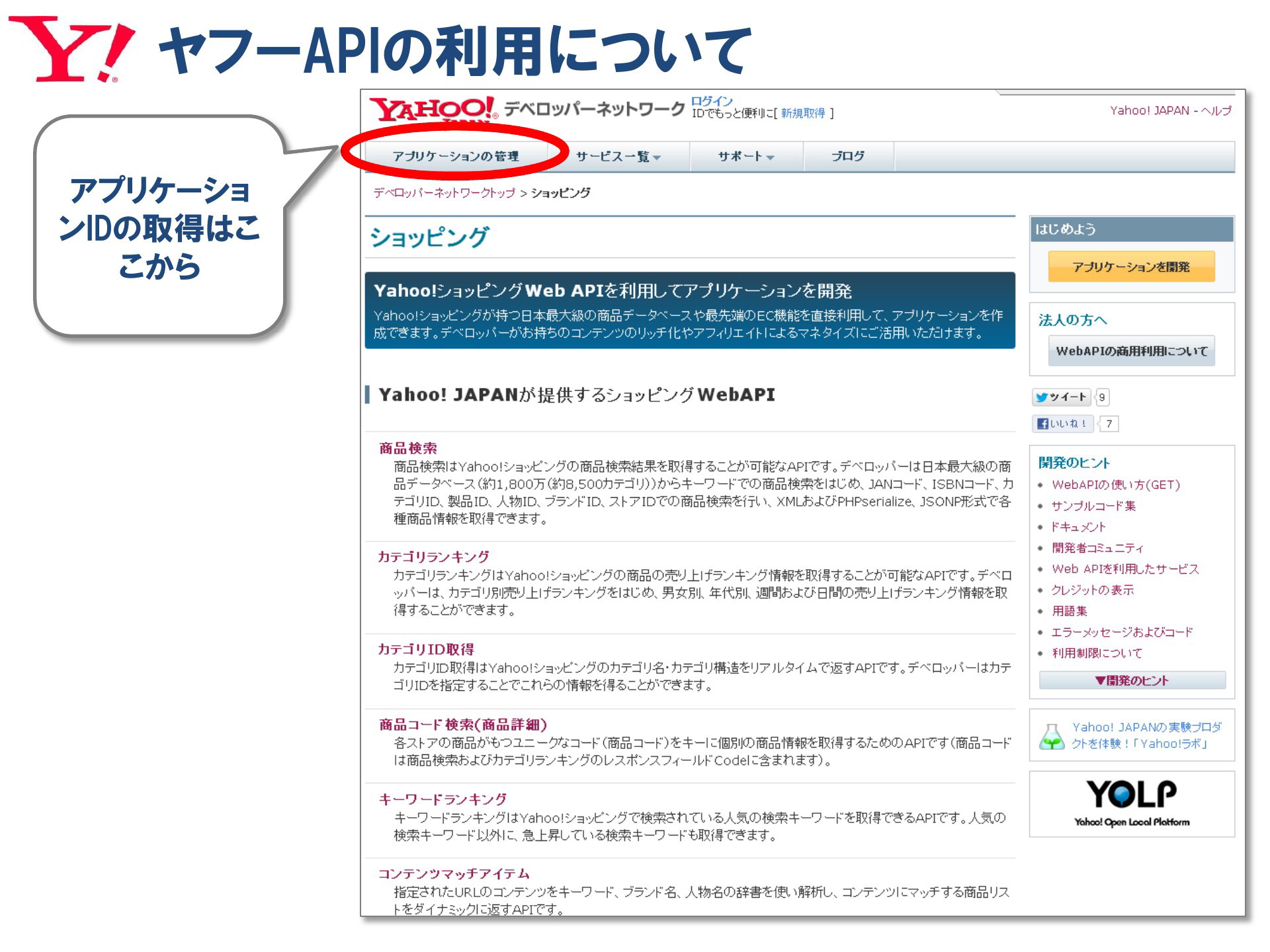This screenshot has height=952, width=1270.
Task: Open the 開発者コミュニティ link
Action: pyautogui.click(x=1097, y=548)
